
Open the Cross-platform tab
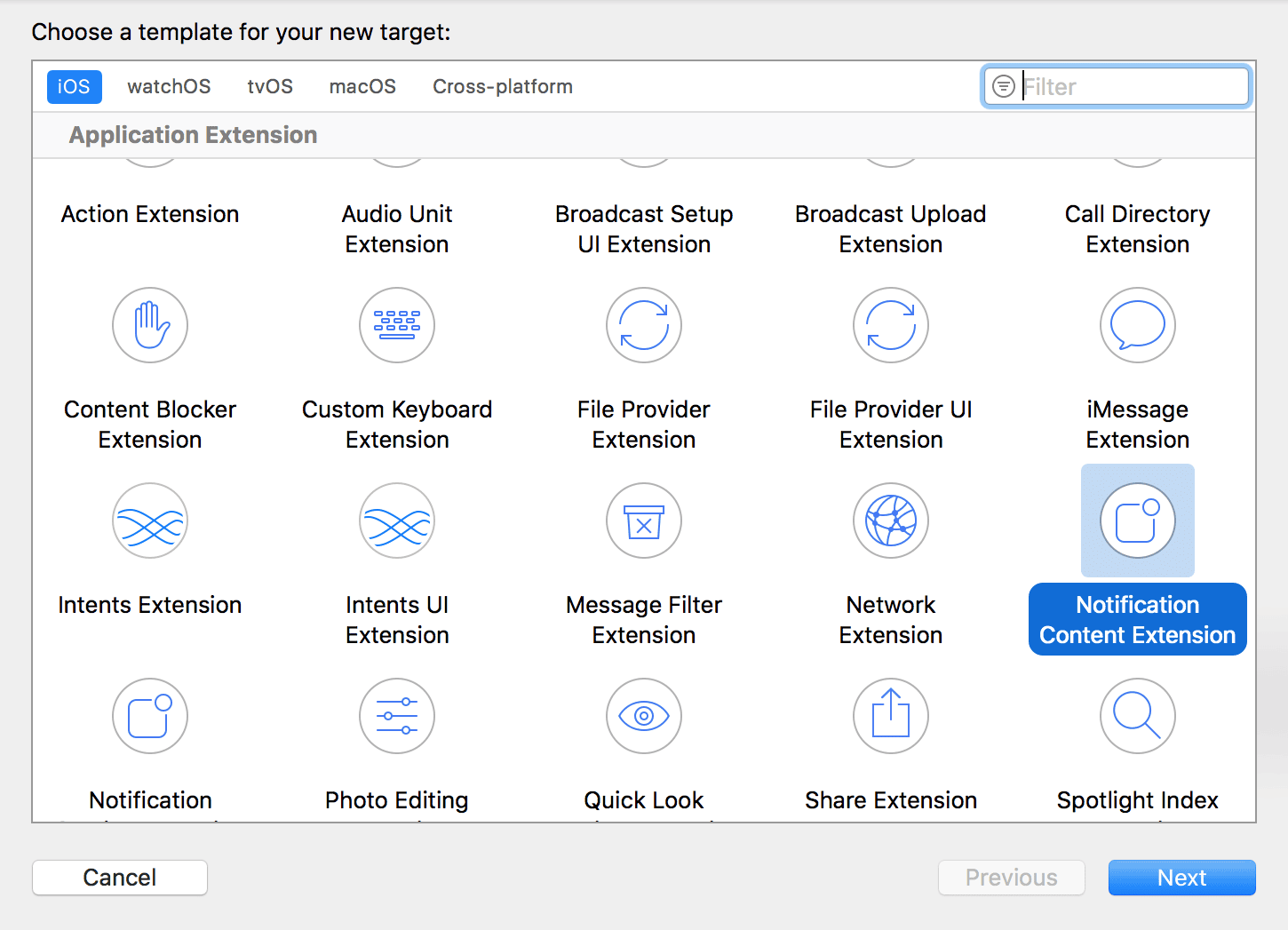tap(503, 86)
